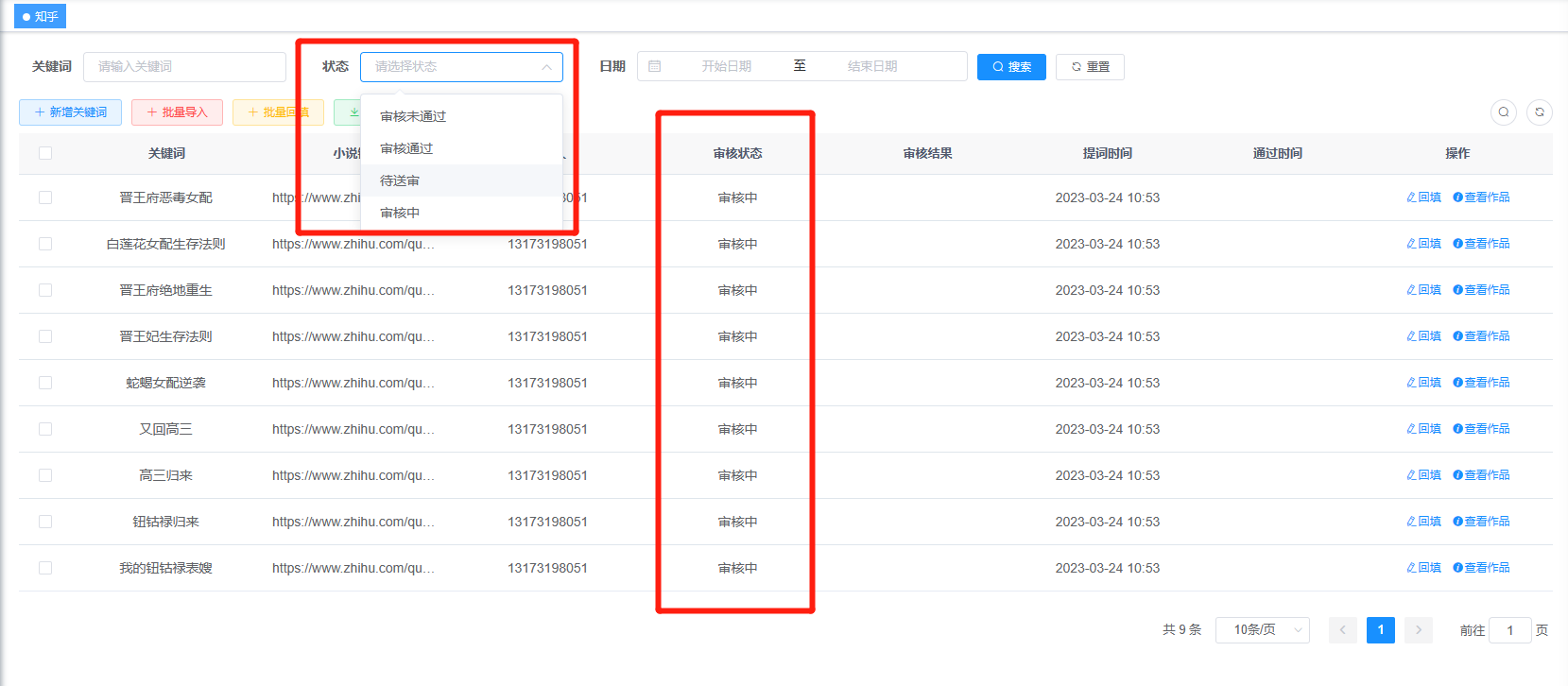Go to next page arrow
The height and width of the screenshot is (686, 1568).
coord(1418,630)
